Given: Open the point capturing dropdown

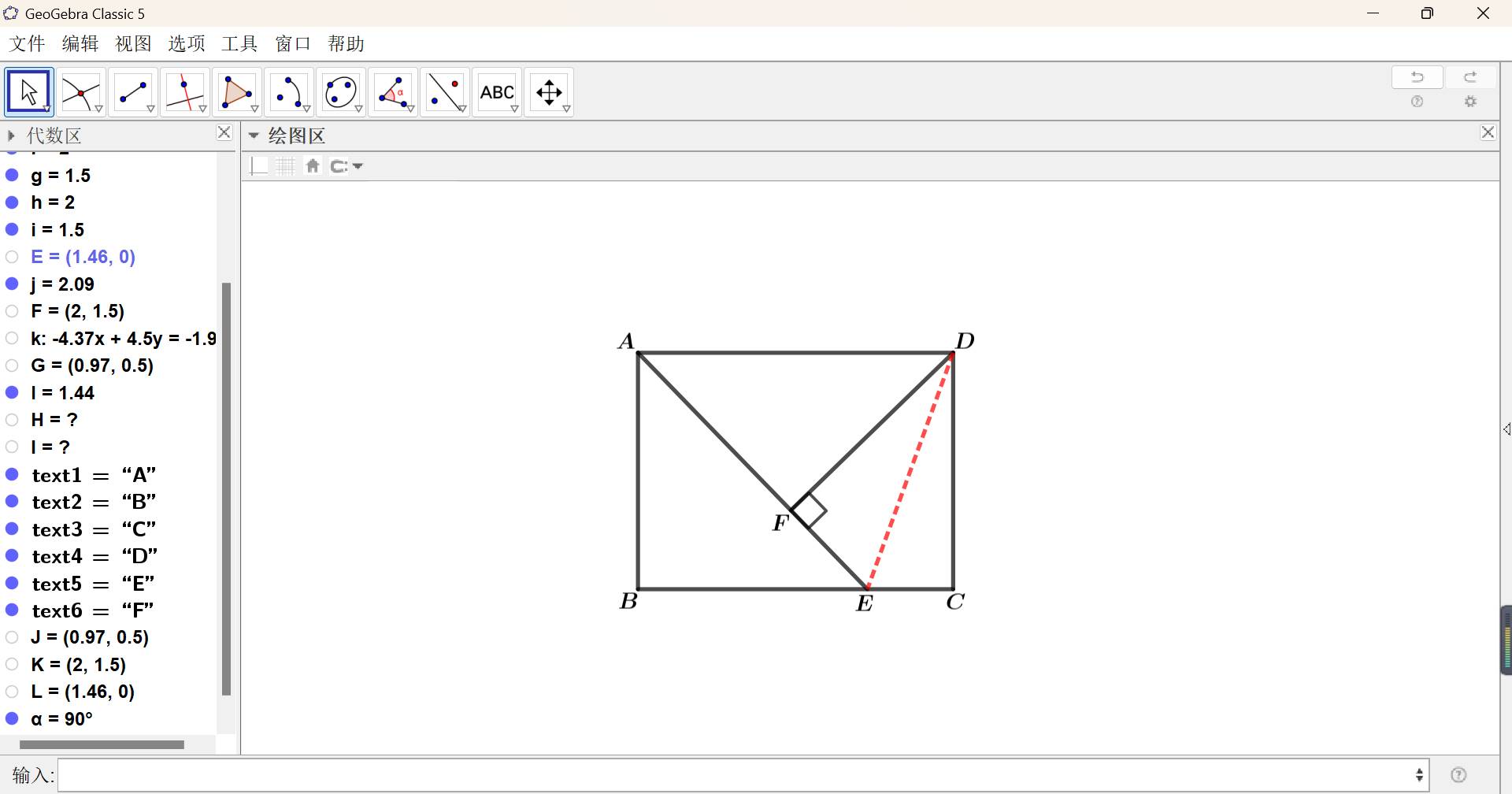Looking at the screenshot, I should 346,166.
